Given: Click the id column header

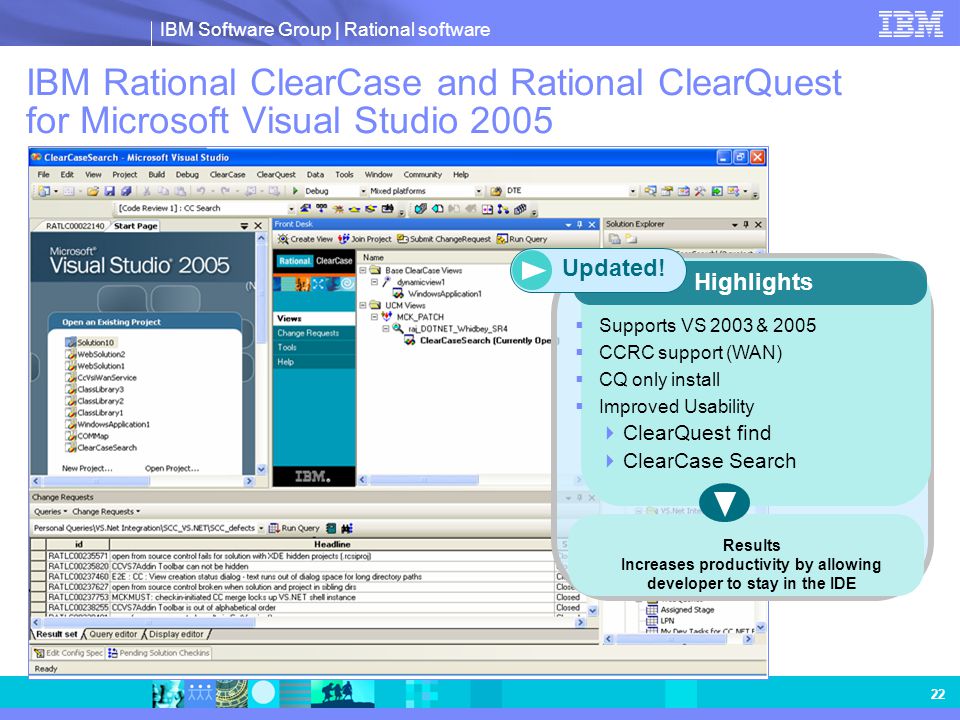Looking at the screenshot, I should coord(78,544).
